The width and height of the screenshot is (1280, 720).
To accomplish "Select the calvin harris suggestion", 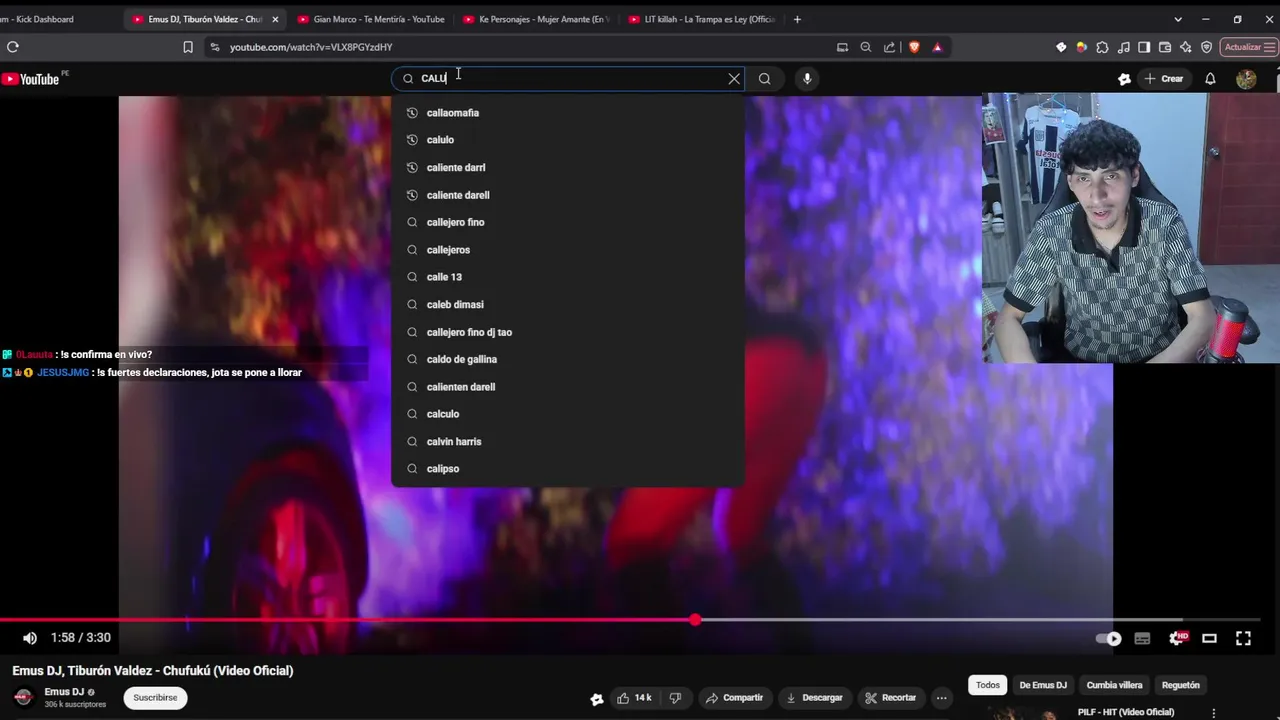I will pos(568,441).
